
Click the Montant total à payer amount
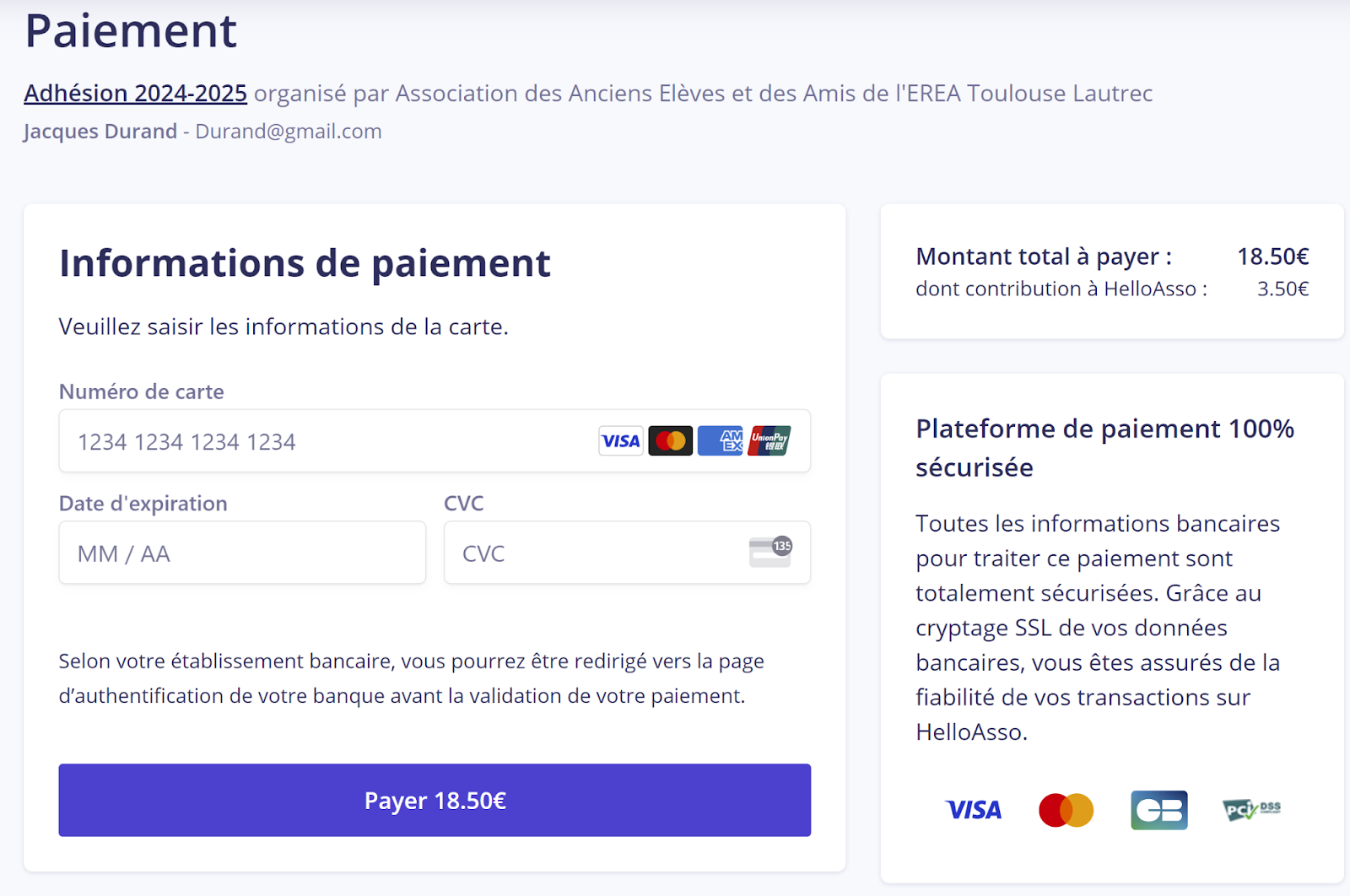(1273, 256)
